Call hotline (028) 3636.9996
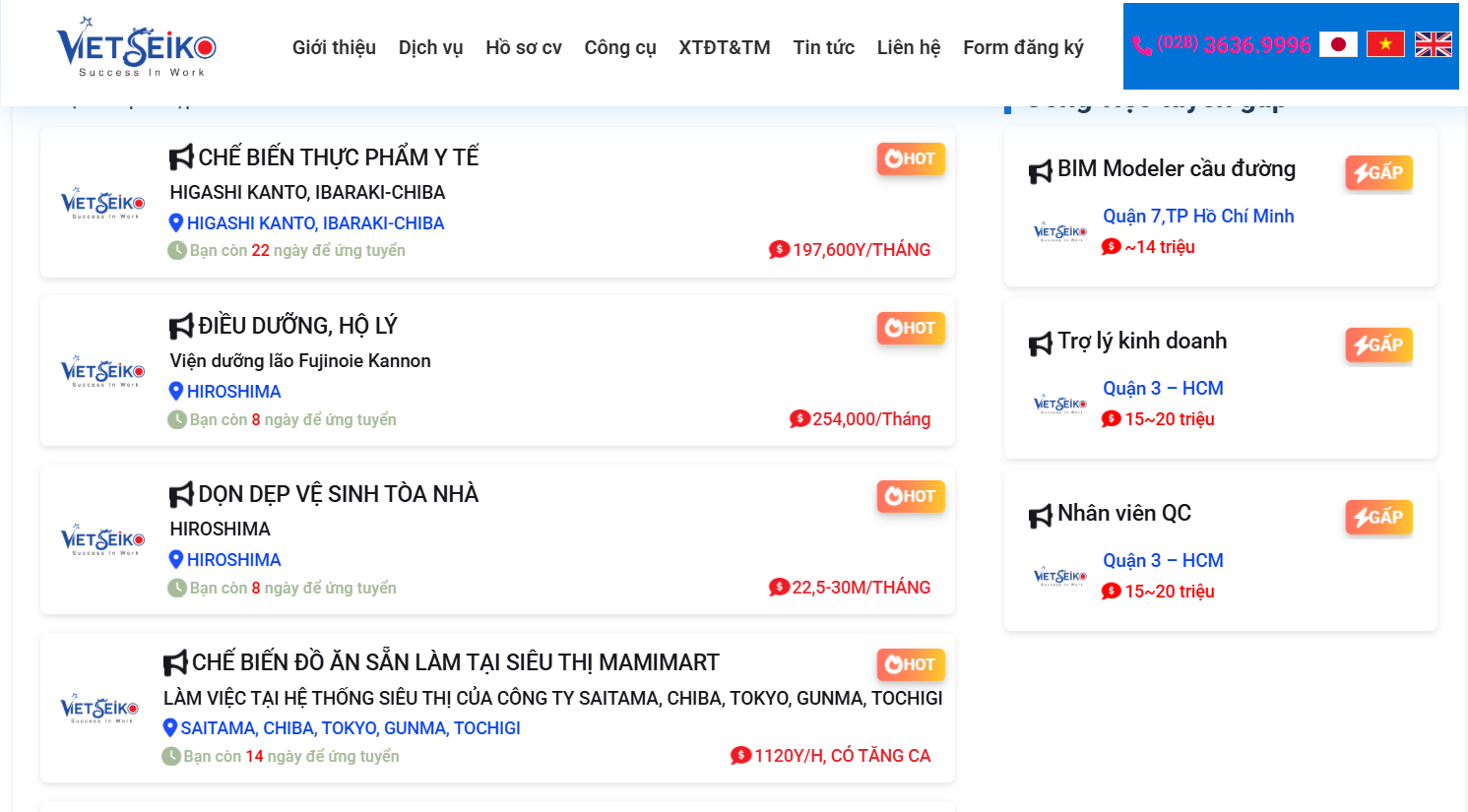The height and width of the screenshot is (812, 1468). (1234, 45)
